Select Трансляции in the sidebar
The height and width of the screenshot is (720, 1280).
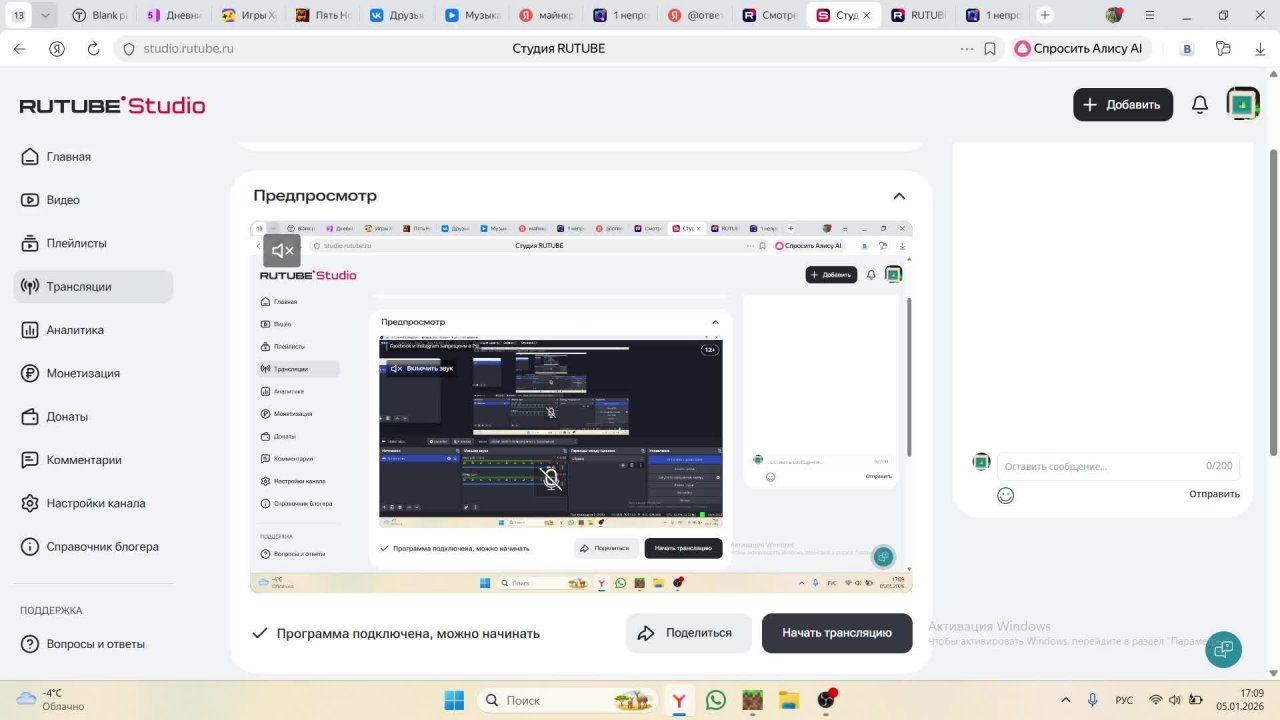click(x=94, y=287)
